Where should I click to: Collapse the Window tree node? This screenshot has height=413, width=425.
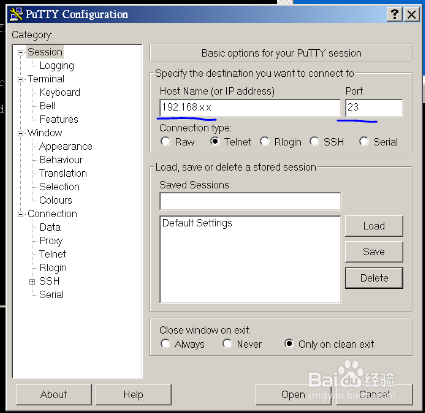(21, 133)
